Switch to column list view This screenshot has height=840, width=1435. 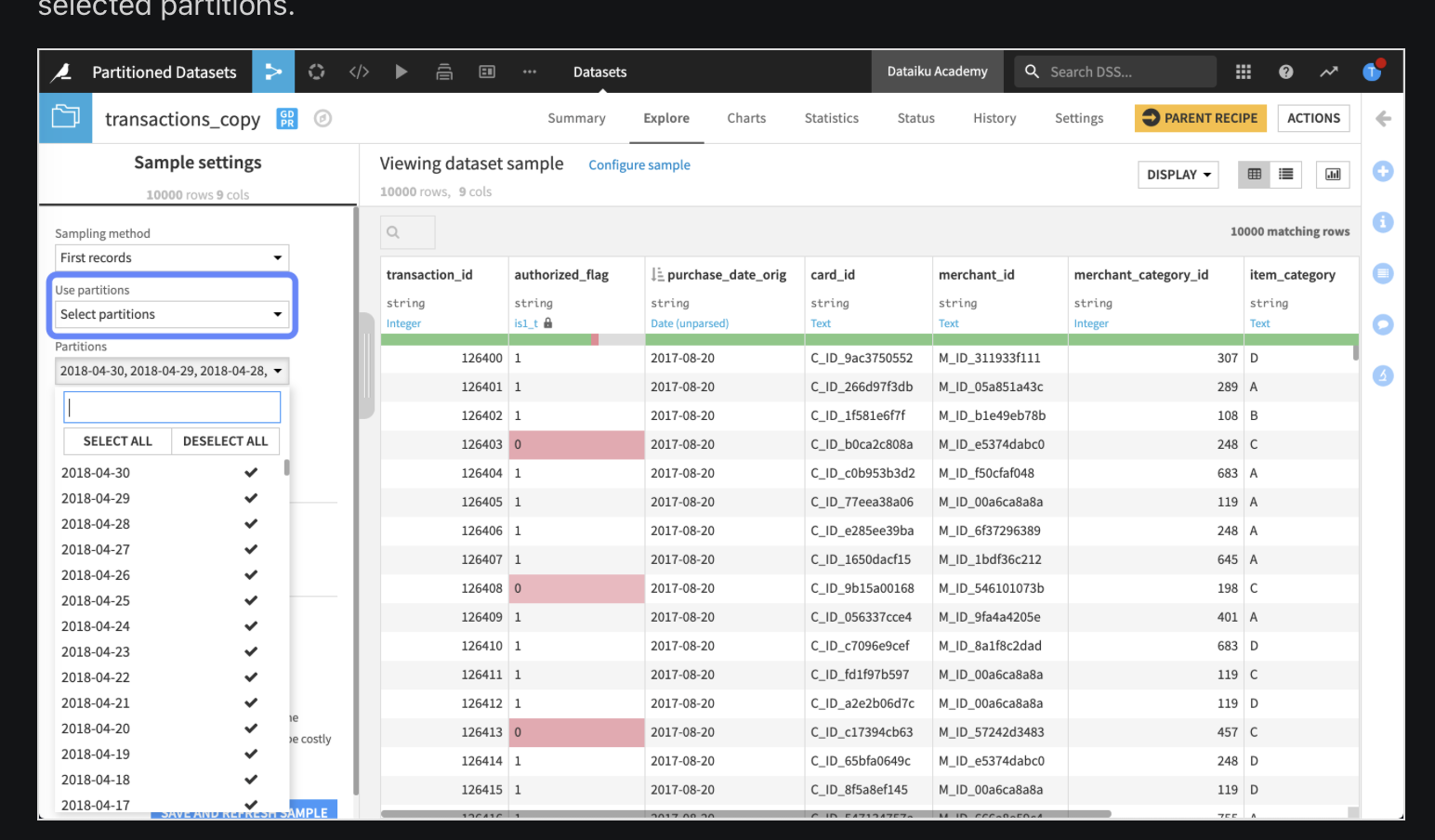[x=1286, y=175]
